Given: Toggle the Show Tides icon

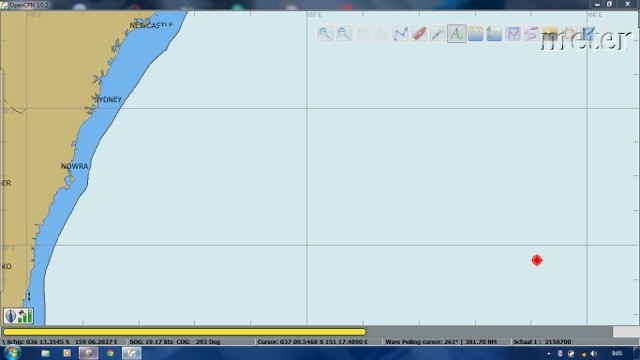Looking at the screenshot, I should point(494,33).
